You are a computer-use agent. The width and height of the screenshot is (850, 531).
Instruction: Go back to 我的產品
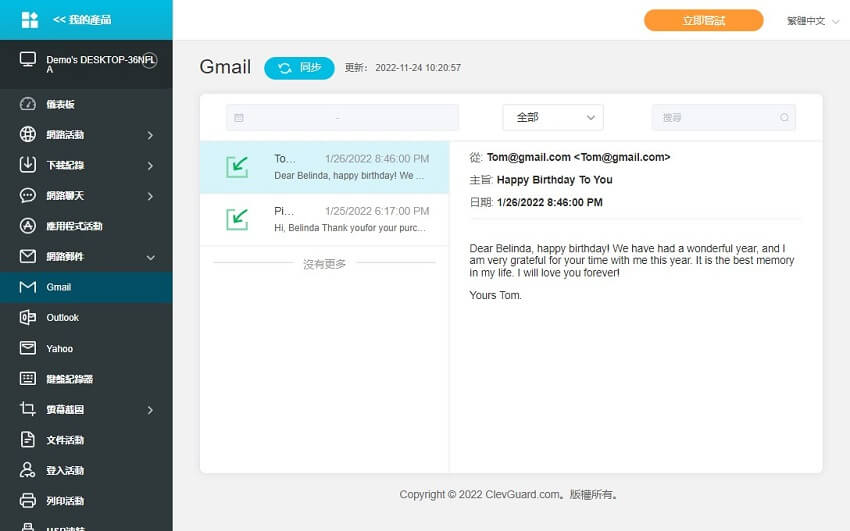(x=82, y=20)
